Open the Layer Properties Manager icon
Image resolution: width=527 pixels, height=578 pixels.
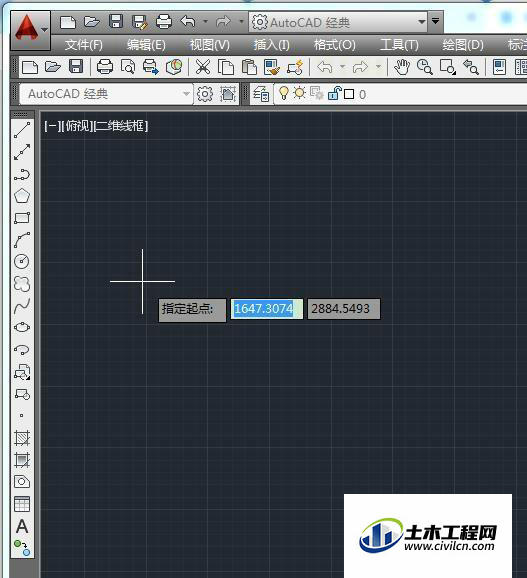261,94
